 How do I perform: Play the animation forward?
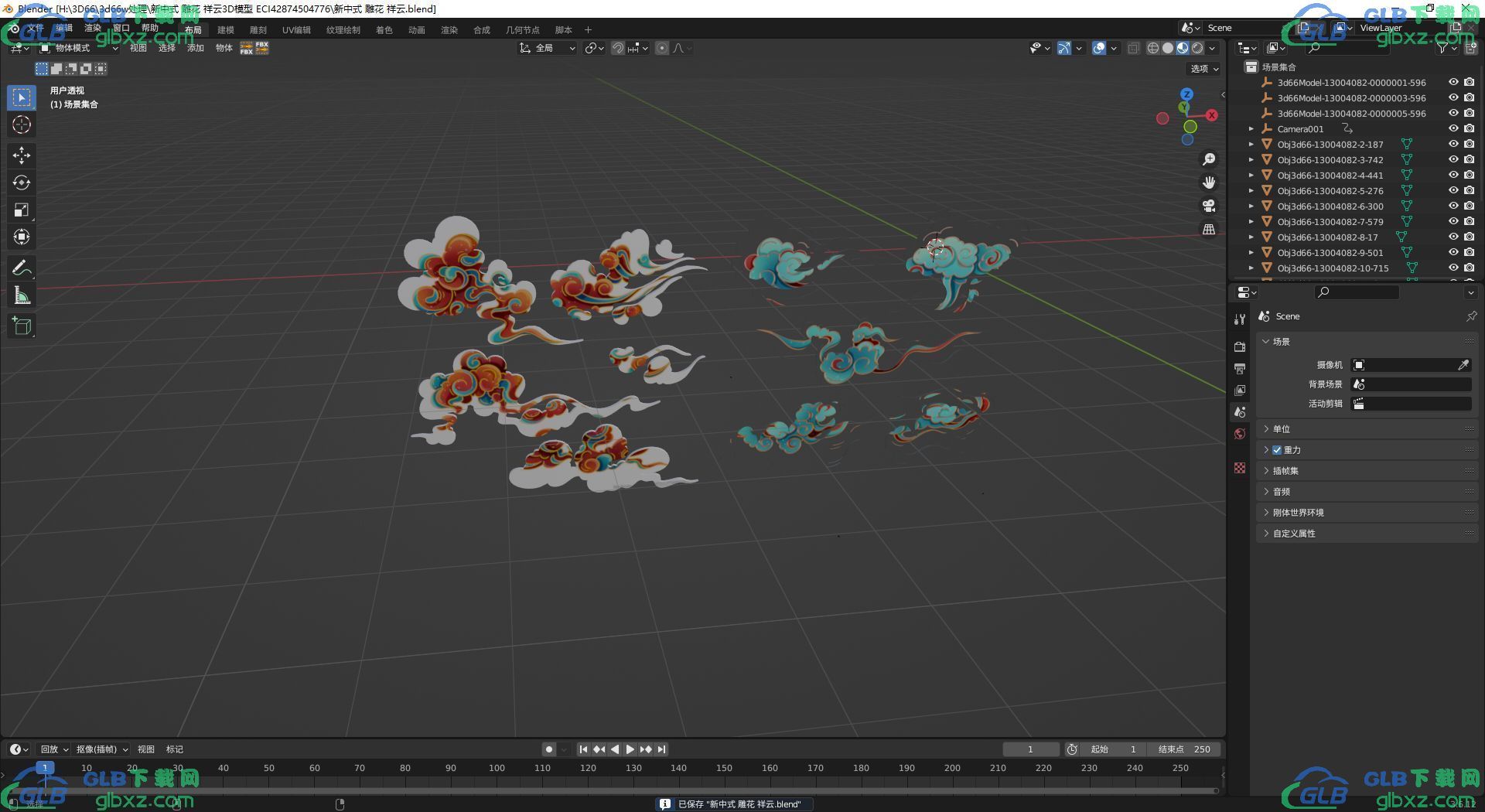[630, 749]
